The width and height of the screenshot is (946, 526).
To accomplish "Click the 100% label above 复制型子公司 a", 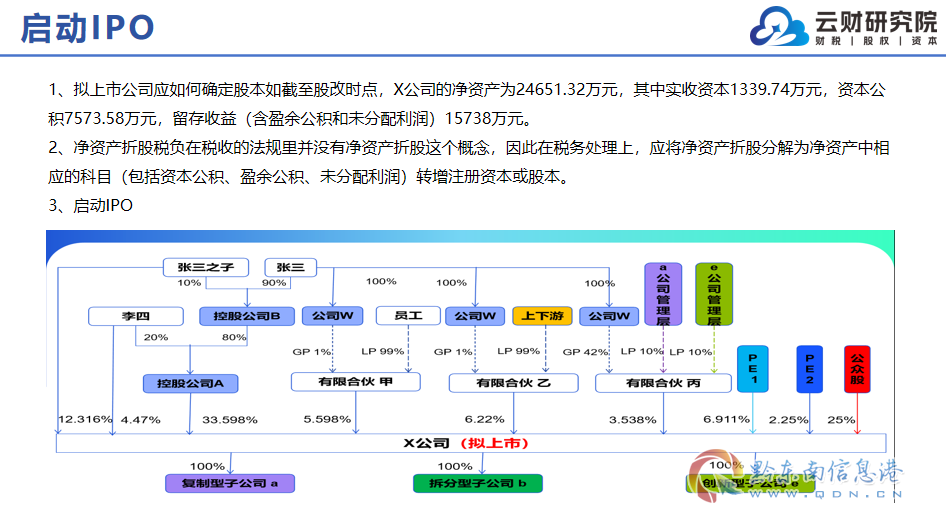I will tap(208, 466).
